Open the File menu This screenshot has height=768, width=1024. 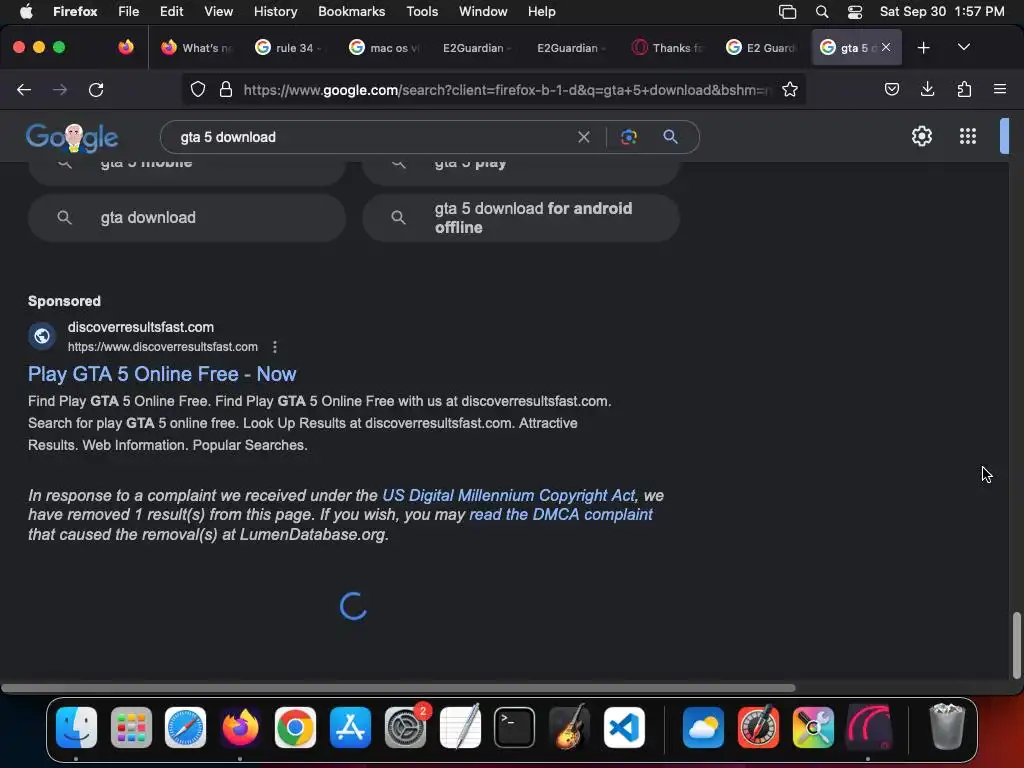(128, 12)
